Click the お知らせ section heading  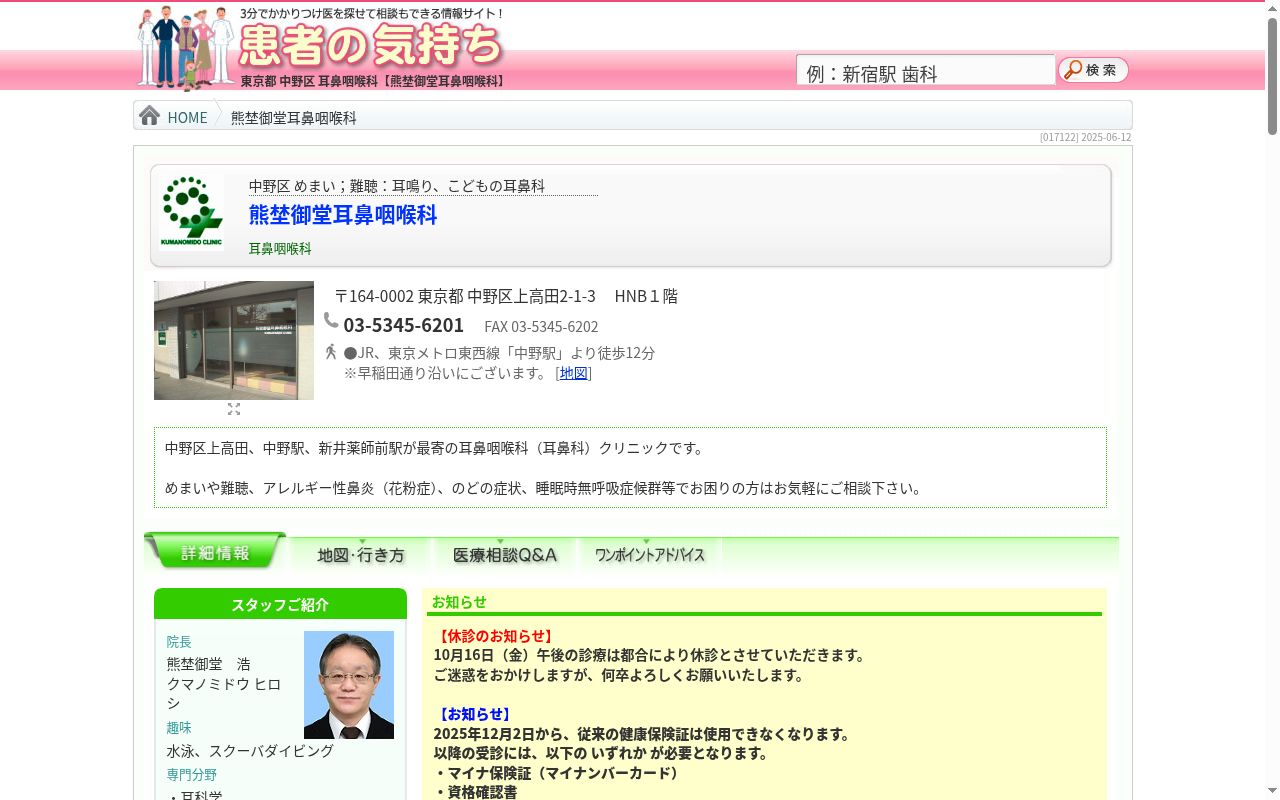click(459, 601)
